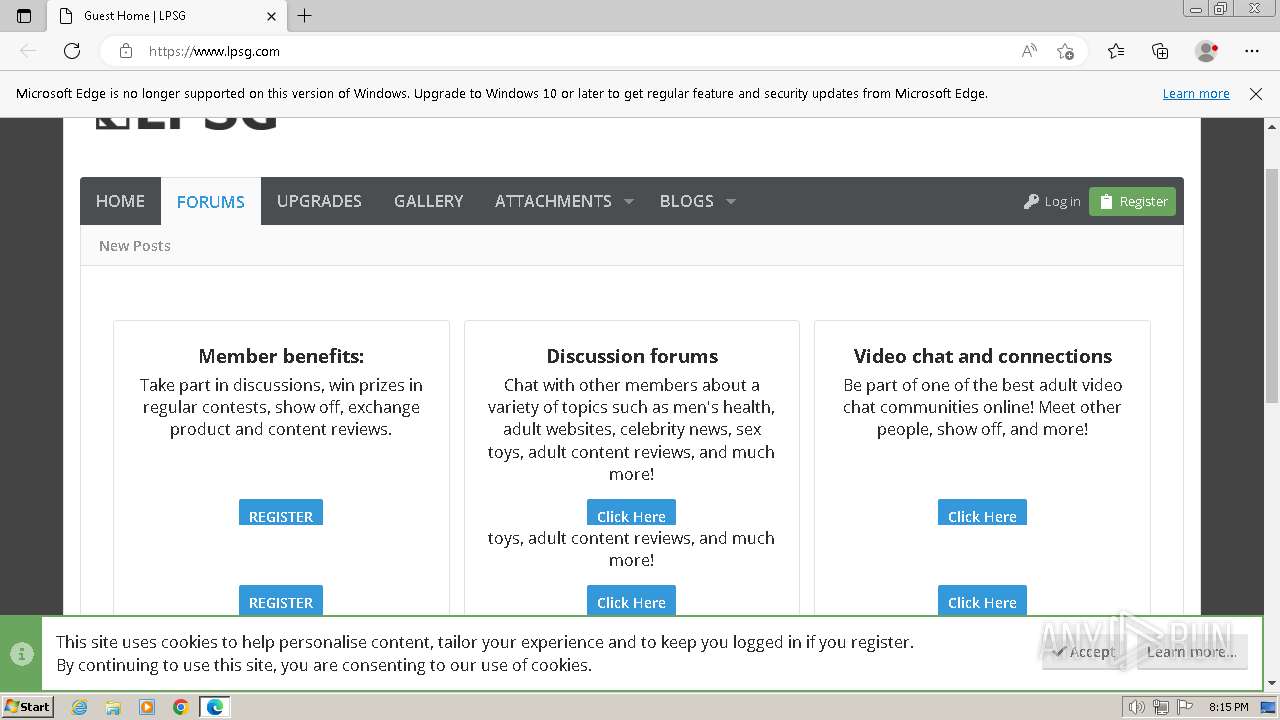This screenshot has height=720, width=1280.
Task: View site information lock icon
Action: pyautogui.click(x=126, y=51)
